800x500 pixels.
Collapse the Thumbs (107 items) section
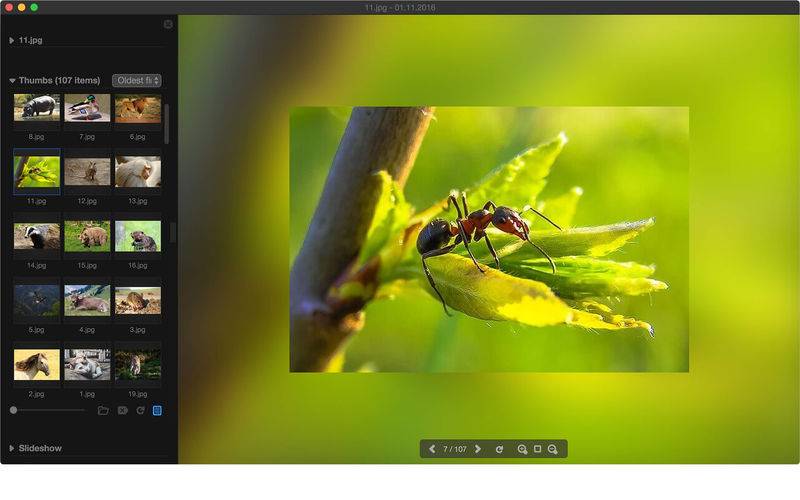pyautogui.click(x=12, y=80)
